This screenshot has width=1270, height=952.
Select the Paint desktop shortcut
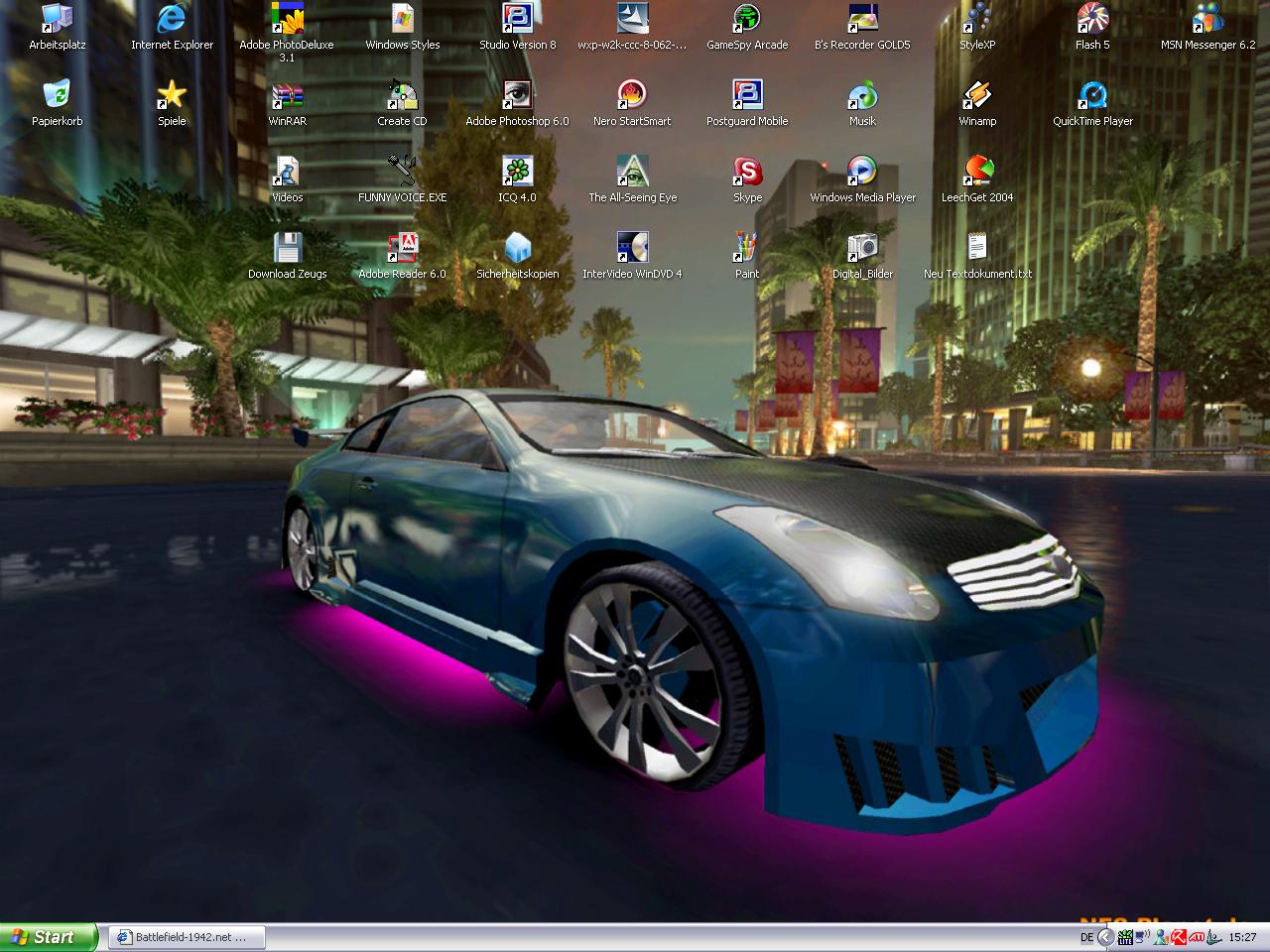pyautogui.click(x=747, y=256)
